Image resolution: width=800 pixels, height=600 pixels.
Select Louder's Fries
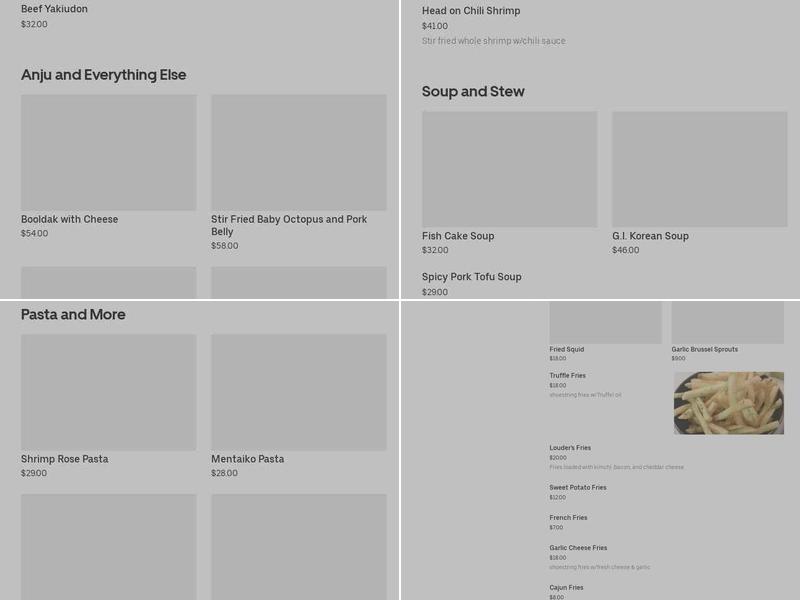tap(570, 448)
